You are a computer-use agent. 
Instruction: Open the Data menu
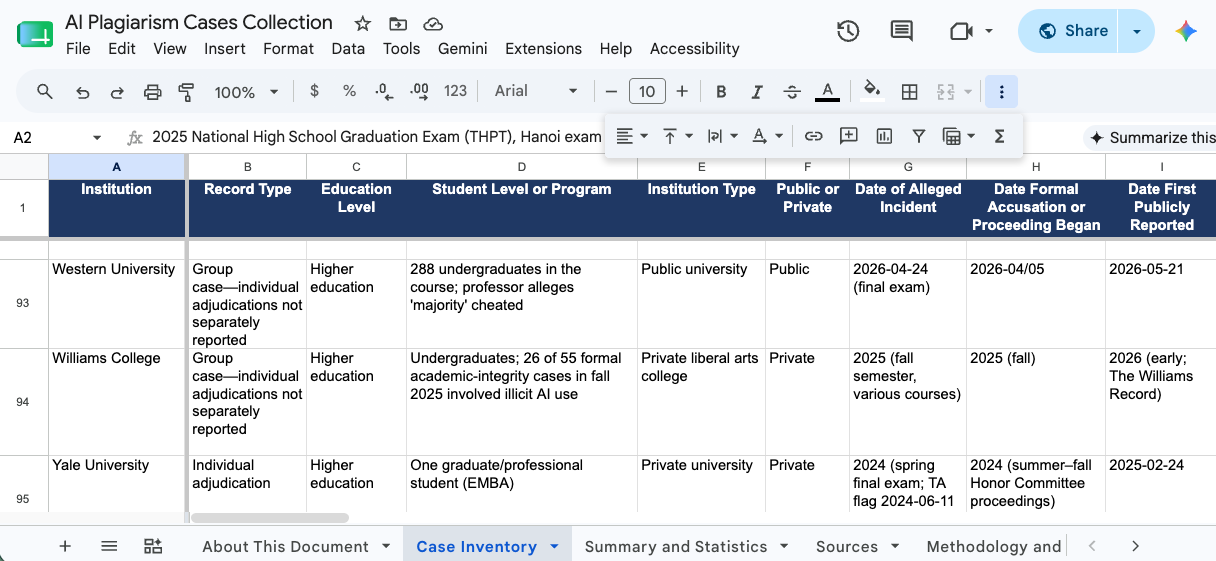coord(348,48)
